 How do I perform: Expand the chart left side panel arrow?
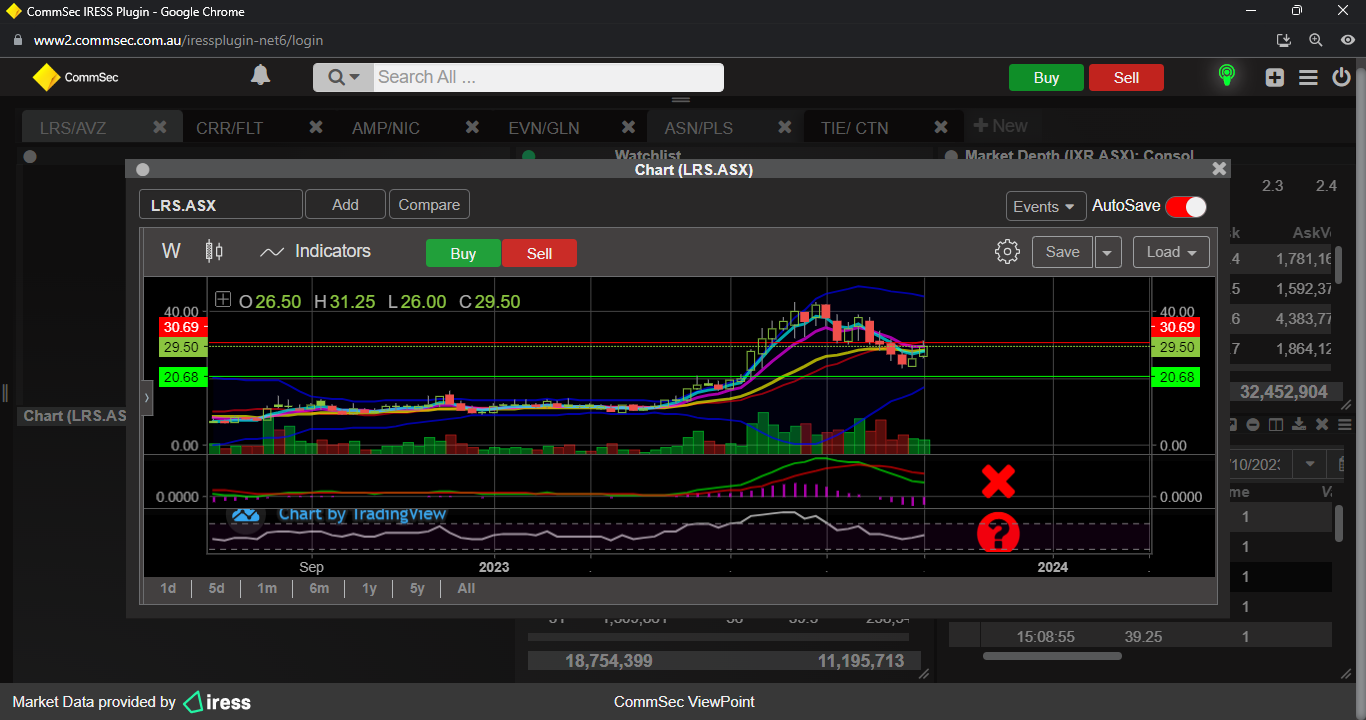coord(147,397)
